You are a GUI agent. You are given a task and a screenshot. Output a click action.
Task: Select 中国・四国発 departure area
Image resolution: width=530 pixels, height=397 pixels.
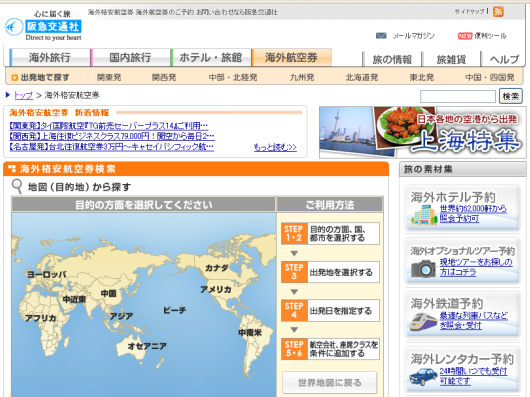[490, 77]
